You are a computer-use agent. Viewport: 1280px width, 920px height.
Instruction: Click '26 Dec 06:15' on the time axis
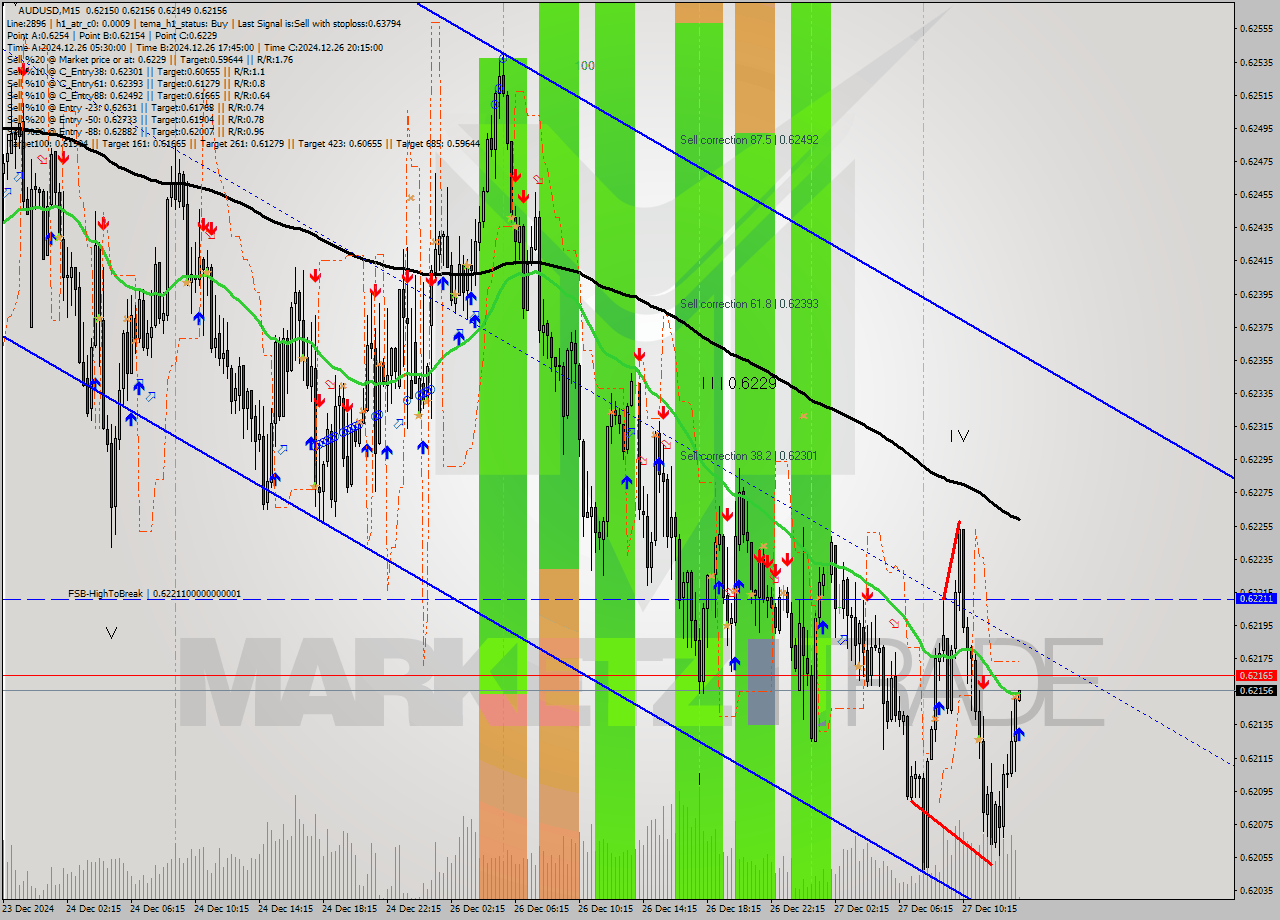(544, 909)
